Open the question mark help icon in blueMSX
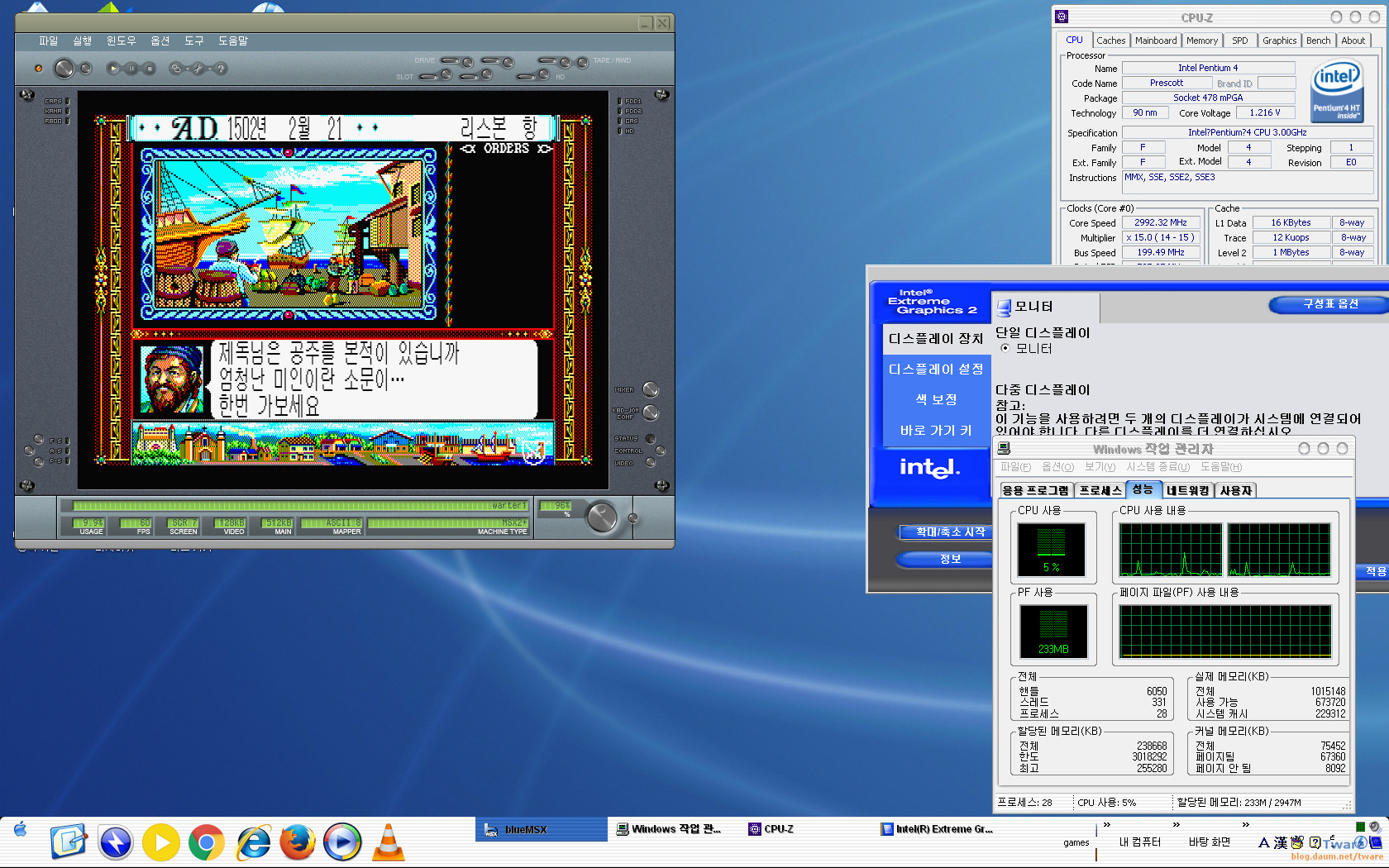Screen dimensions: 1389x868 coord(221,69)
